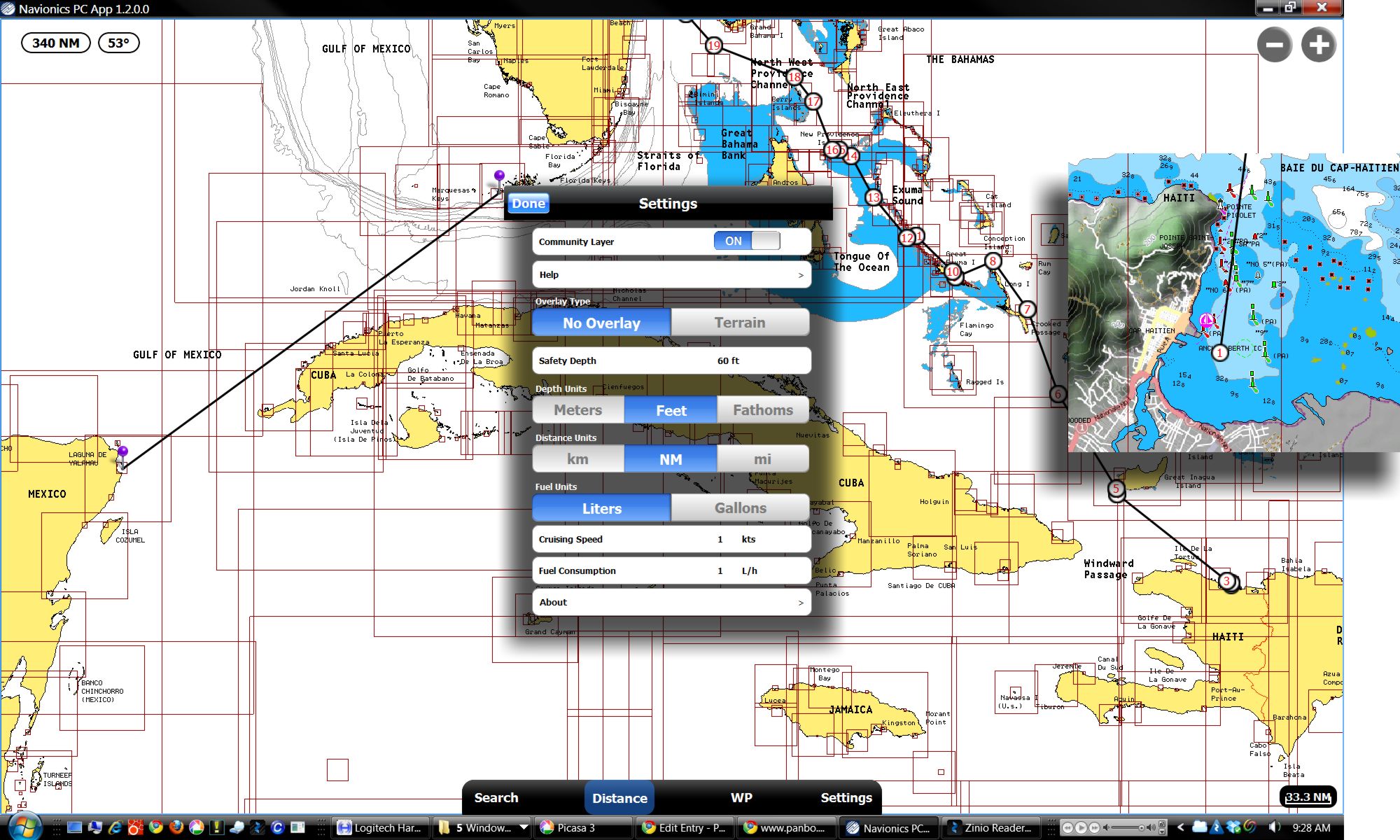Screen dimensions: 1400x840
Task: Select route waypoint 8 marker
Action: (993, 261)
